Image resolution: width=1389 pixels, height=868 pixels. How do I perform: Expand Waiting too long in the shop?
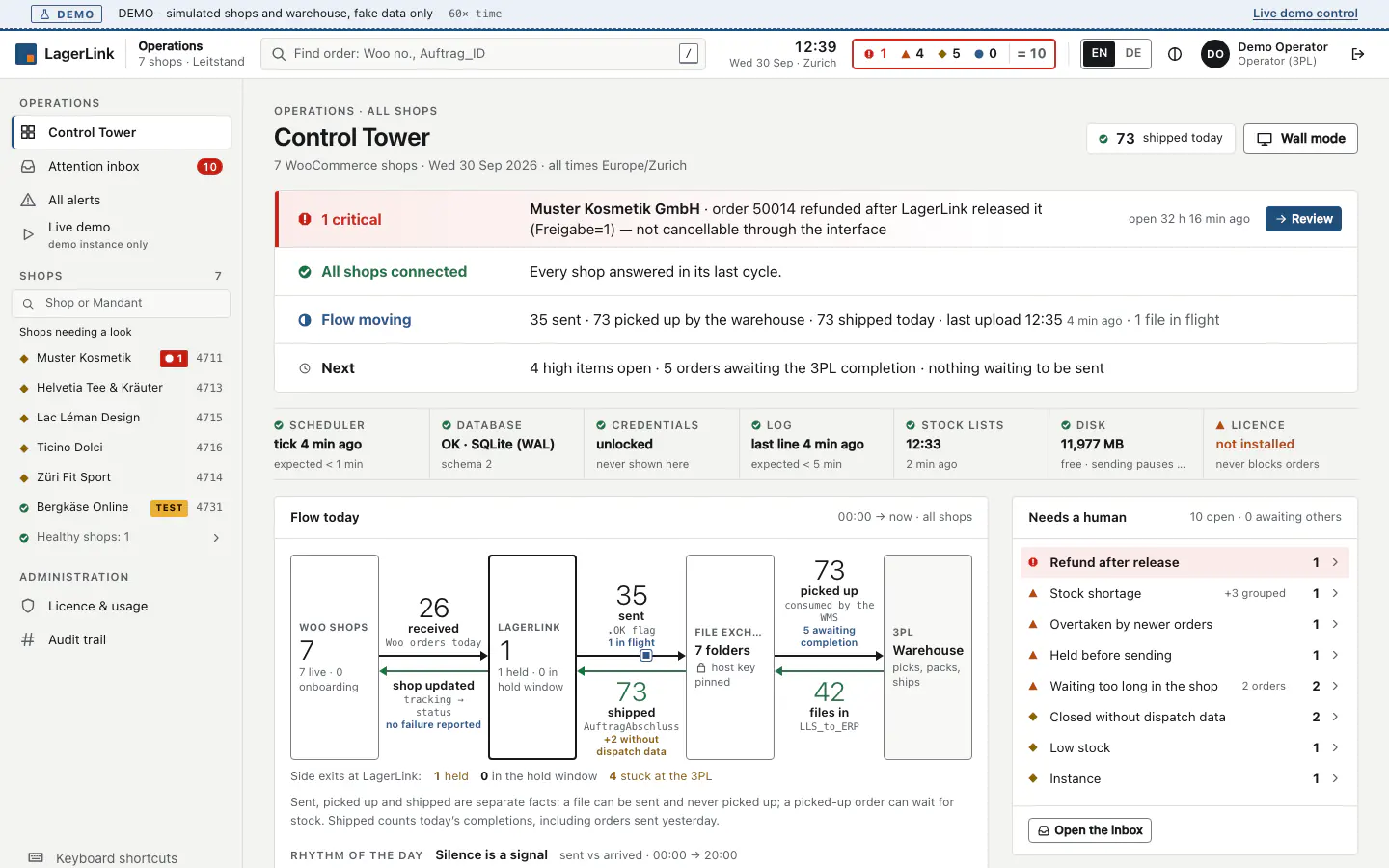coord(1185,686)
